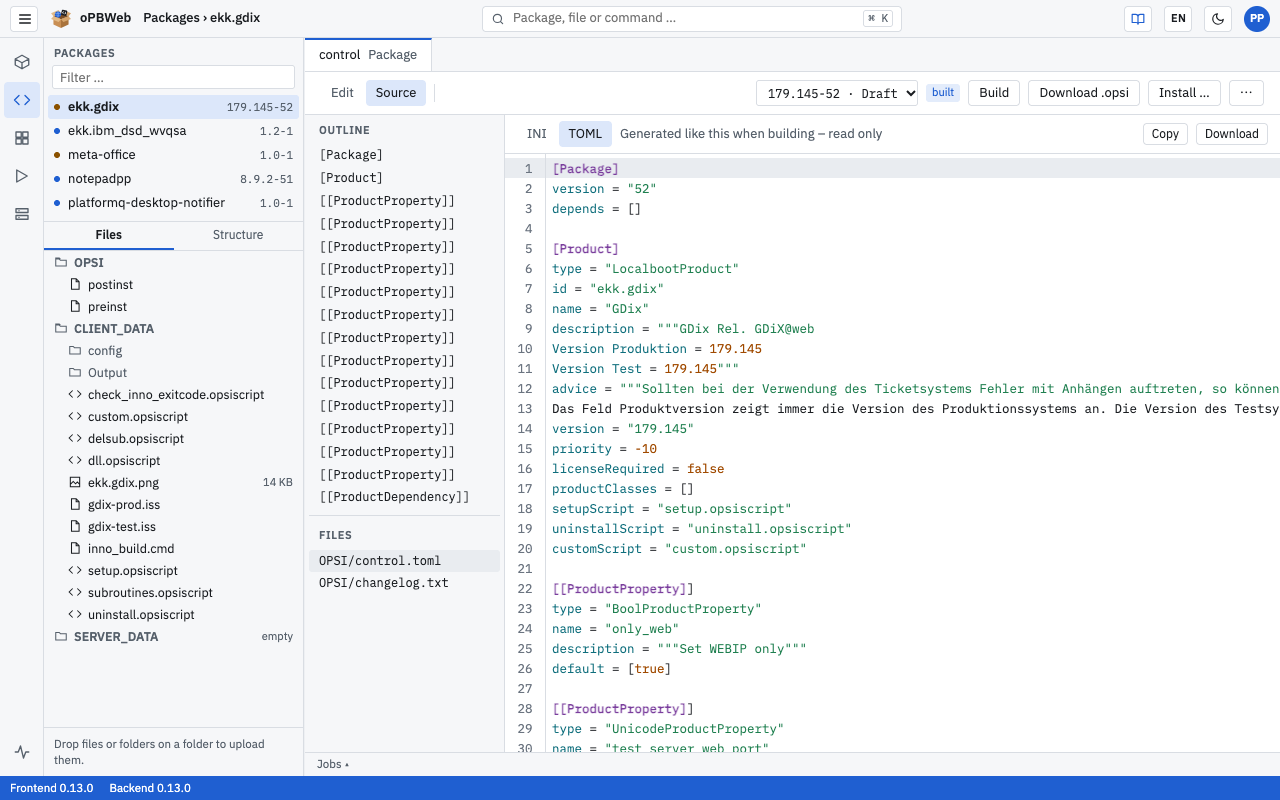
Task: Open the PP user avatar menu
Action: tap(1257, 18)
